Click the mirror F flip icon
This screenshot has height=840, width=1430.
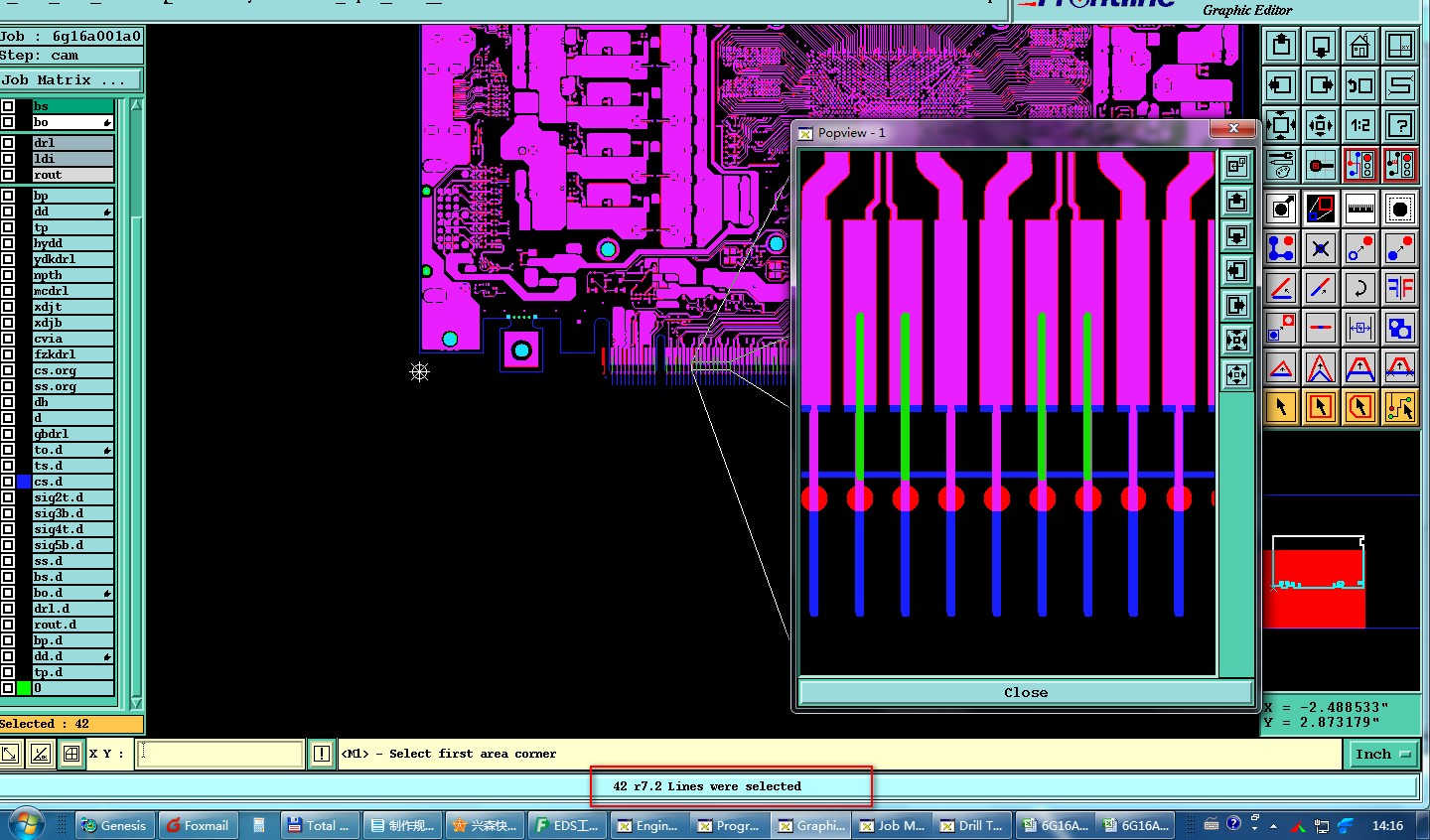pos(1400,288)
